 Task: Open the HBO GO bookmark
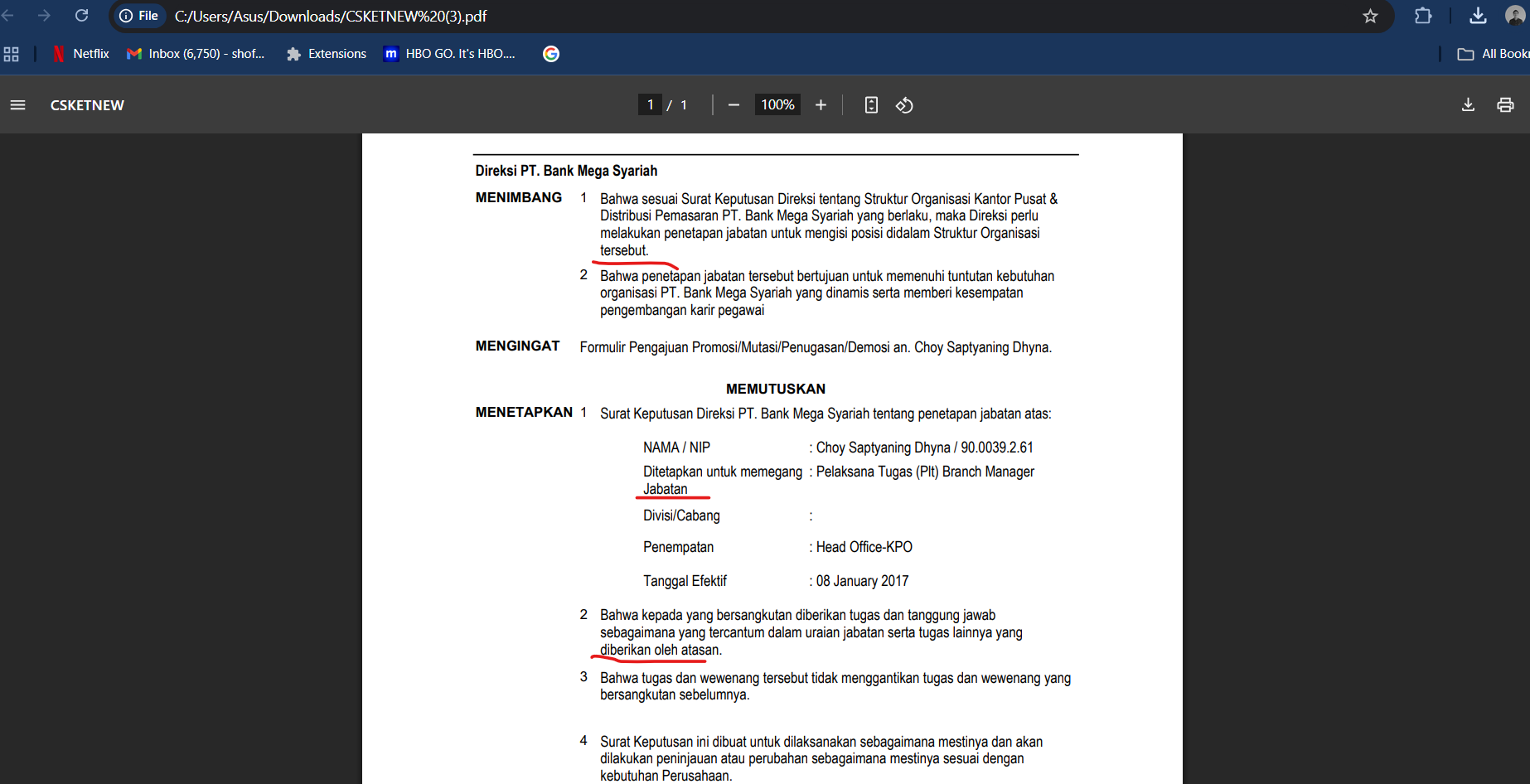450,54
